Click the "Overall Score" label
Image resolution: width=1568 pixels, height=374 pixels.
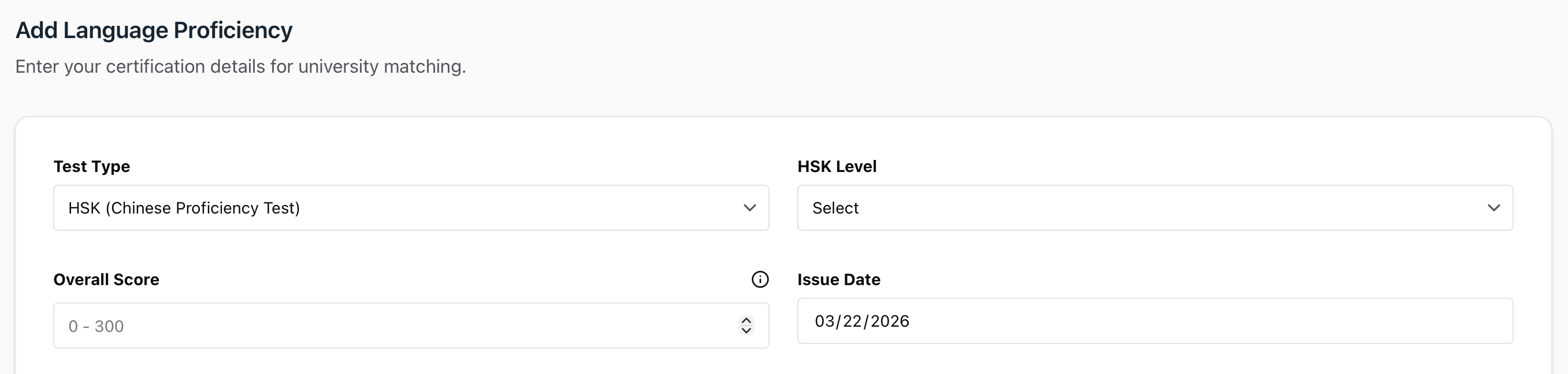coord(106,280)
